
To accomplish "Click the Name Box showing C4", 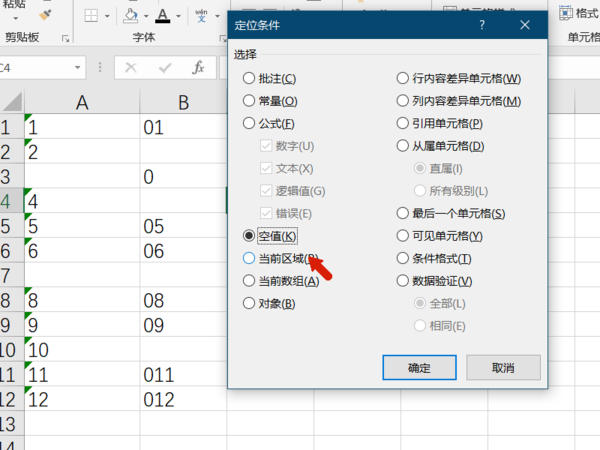I will pos(36,68).
